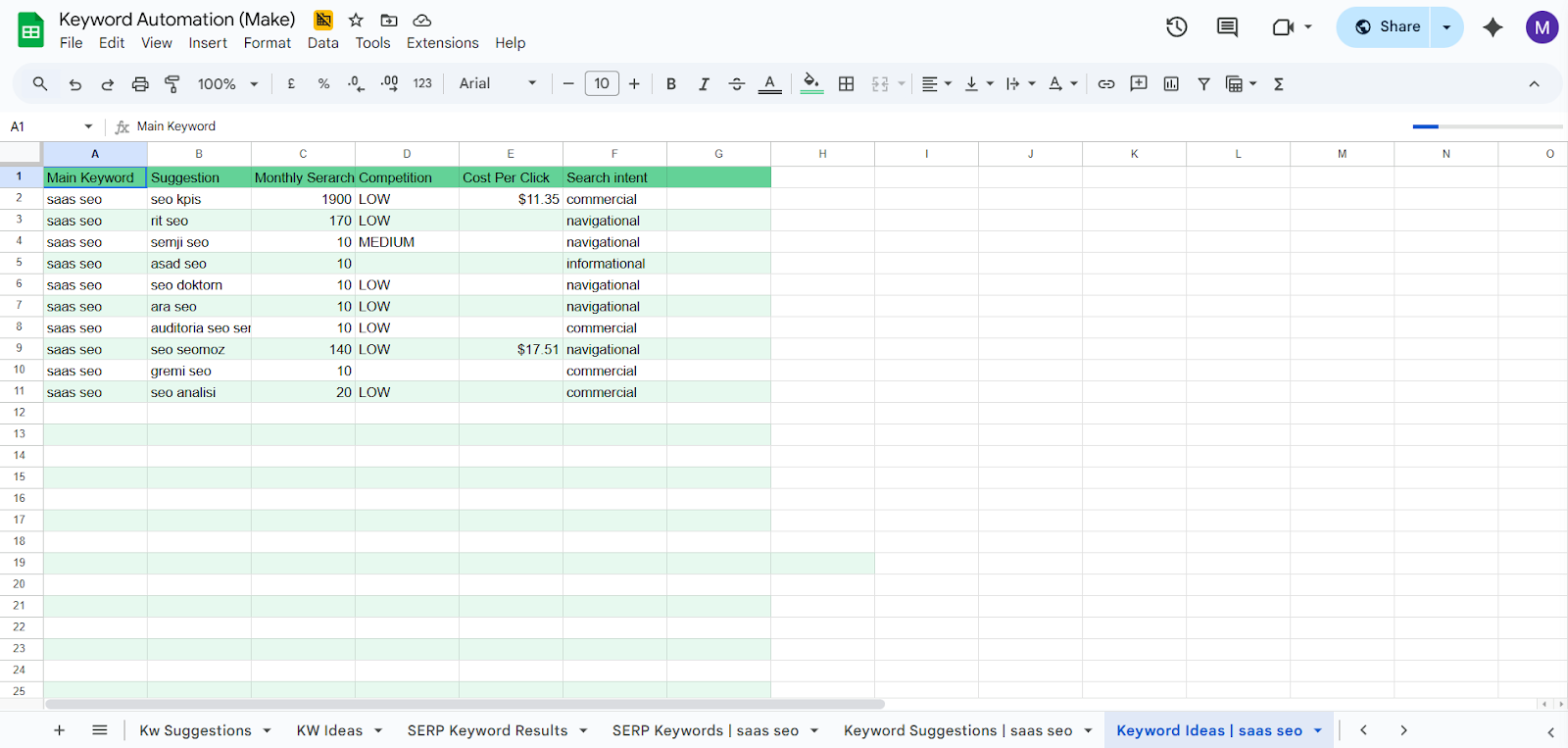Insert a link
This screenshot has width=1568, height=748.
tap(1106, 84)
